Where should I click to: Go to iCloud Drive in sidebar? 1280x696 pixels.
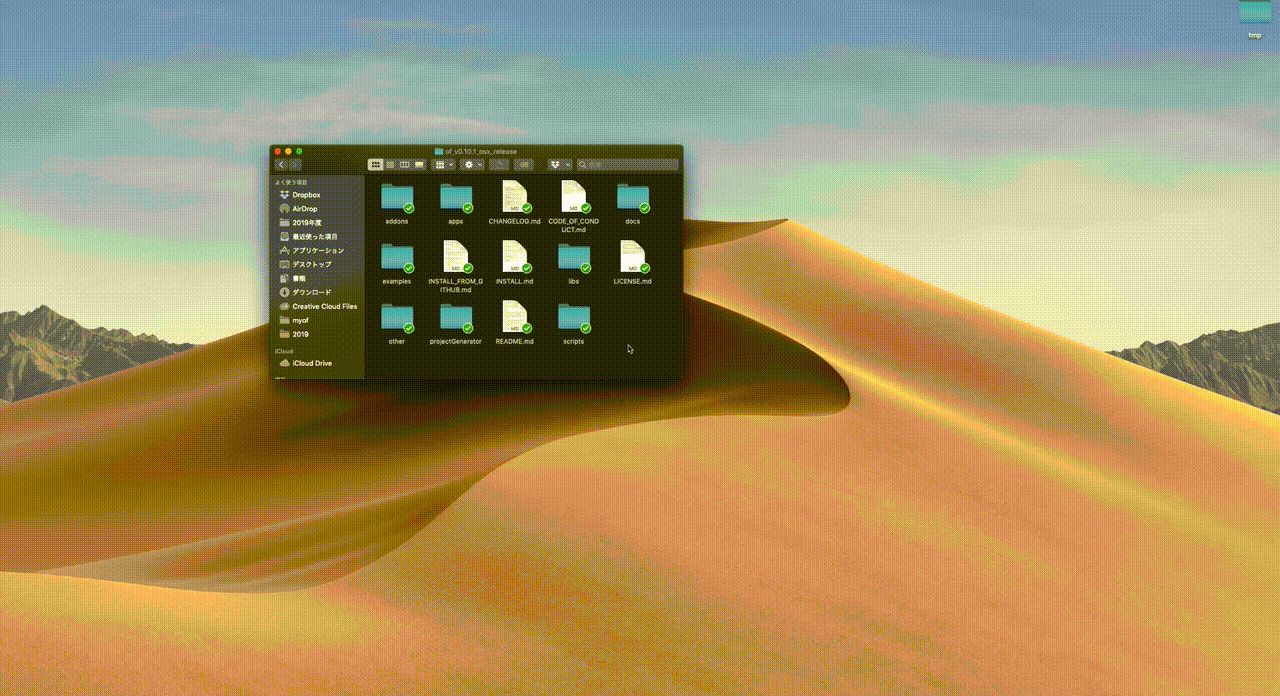(x=311, y=363)
